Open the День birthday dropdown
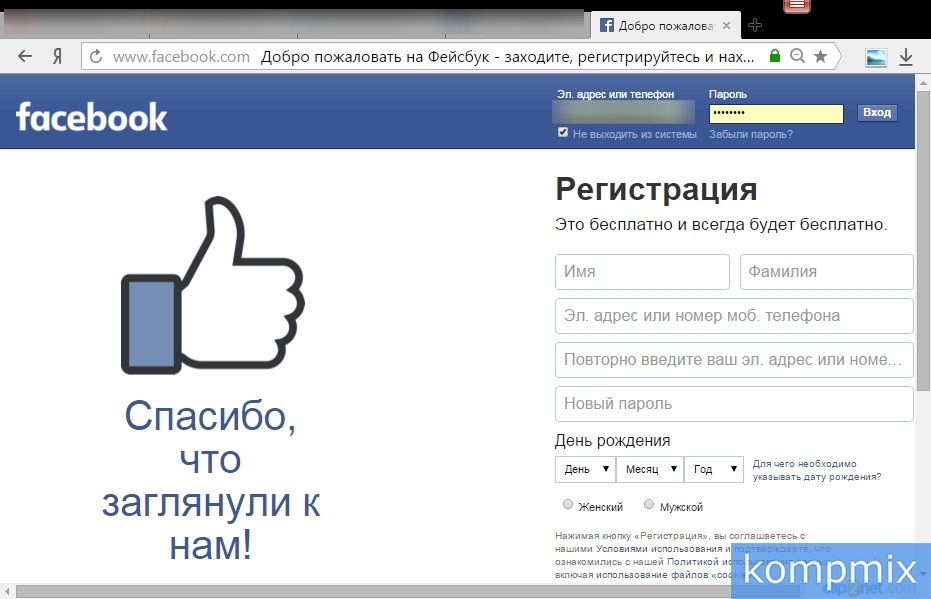This screenshot has width=931, height=599. 585,469
